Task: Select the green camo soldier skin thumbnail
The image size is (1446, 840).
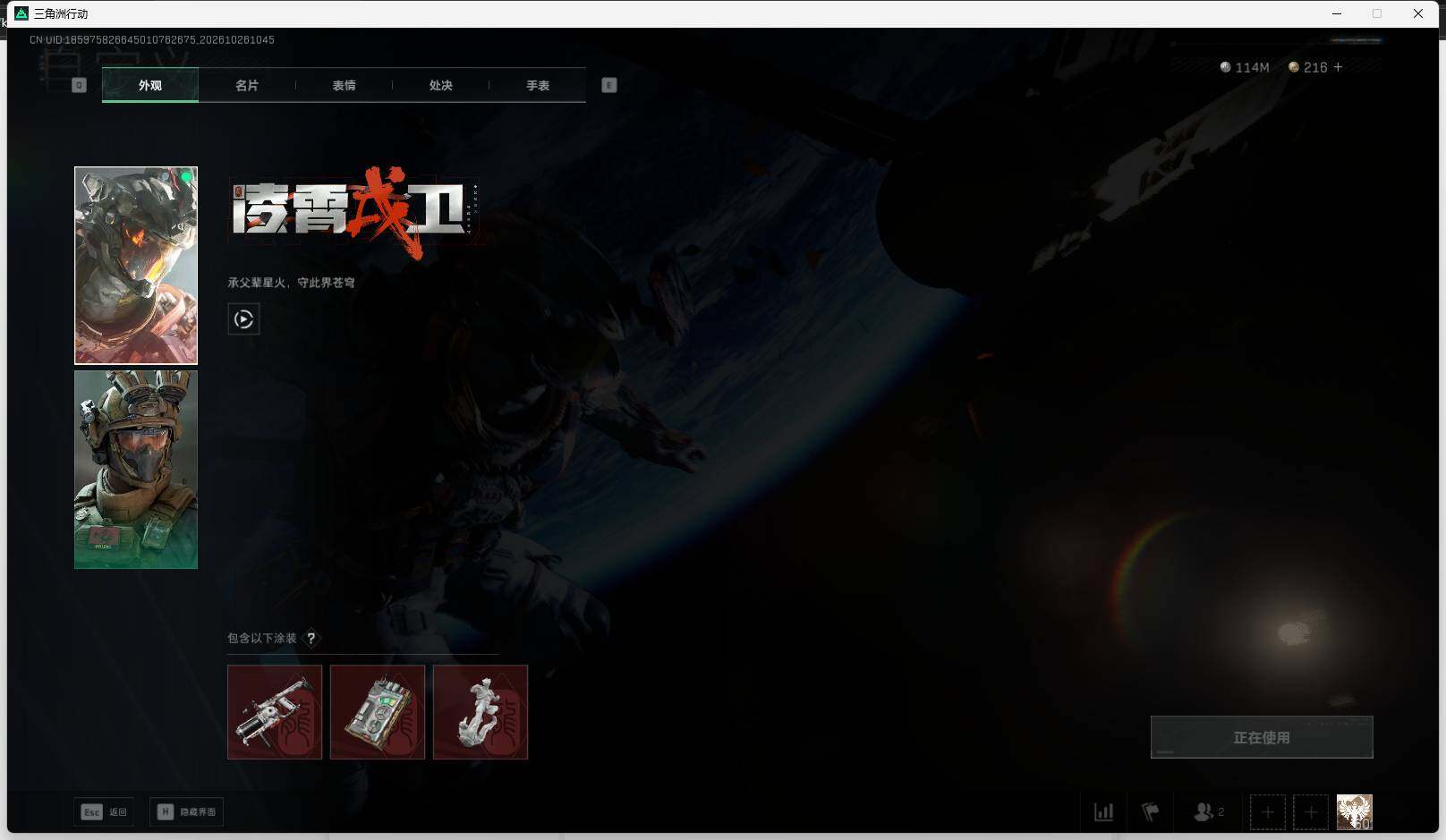Action: coord(136,470)
